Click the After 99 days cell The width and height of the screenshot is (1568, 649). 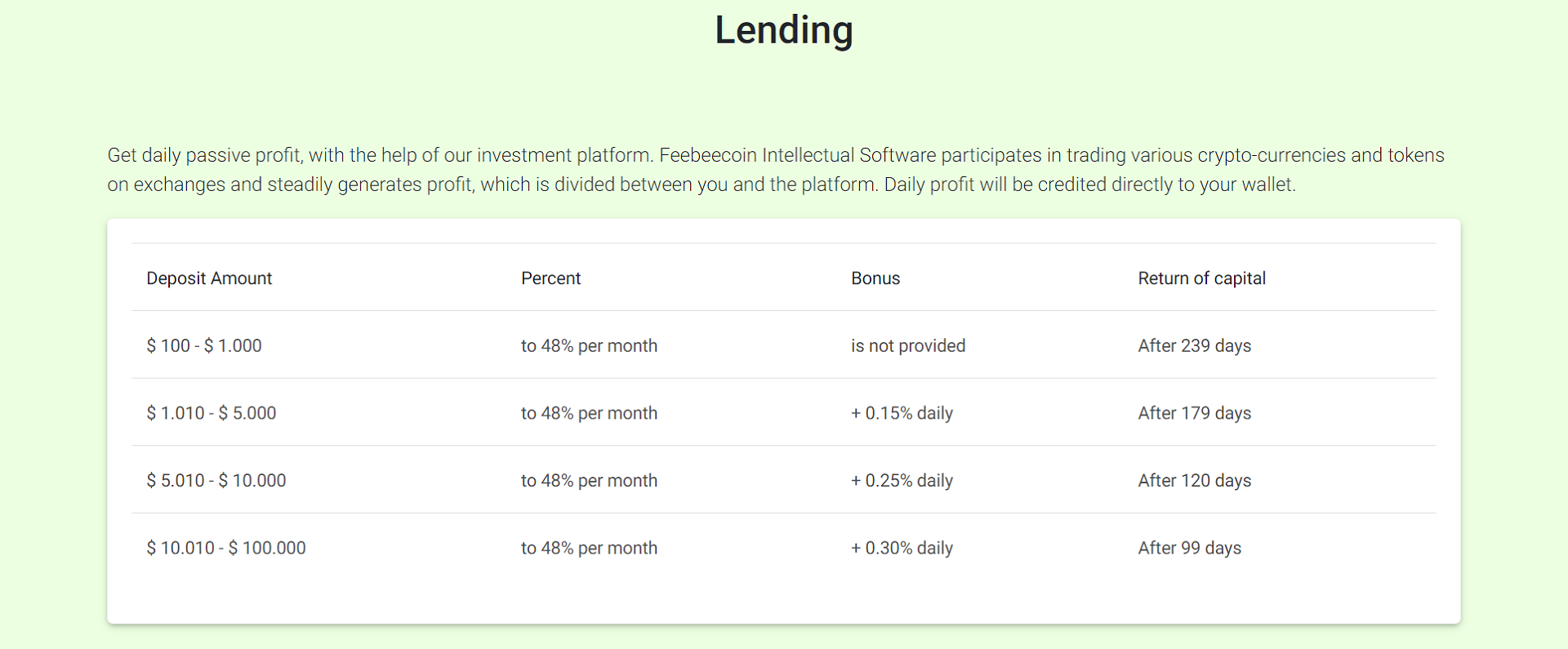(x=1189, y=549)
